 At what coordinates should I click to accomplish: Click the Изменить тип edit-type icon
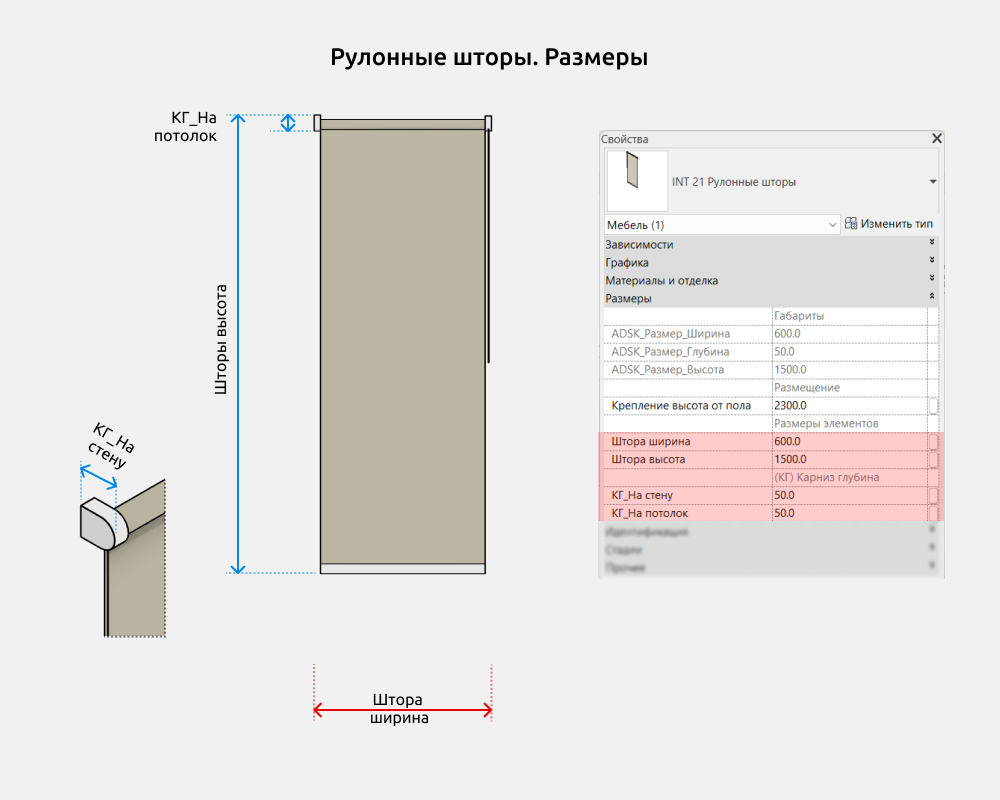[x=851, y=223]
